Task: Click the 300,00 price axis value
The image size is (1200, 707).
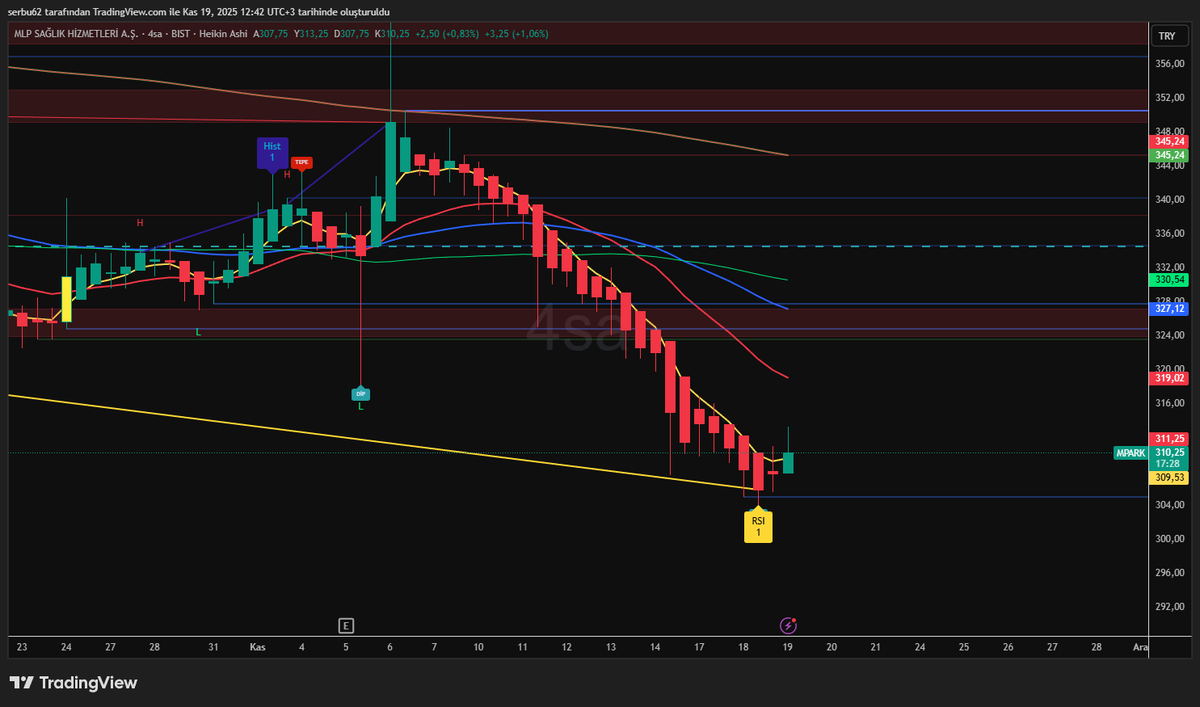Action: (1170, 539)
